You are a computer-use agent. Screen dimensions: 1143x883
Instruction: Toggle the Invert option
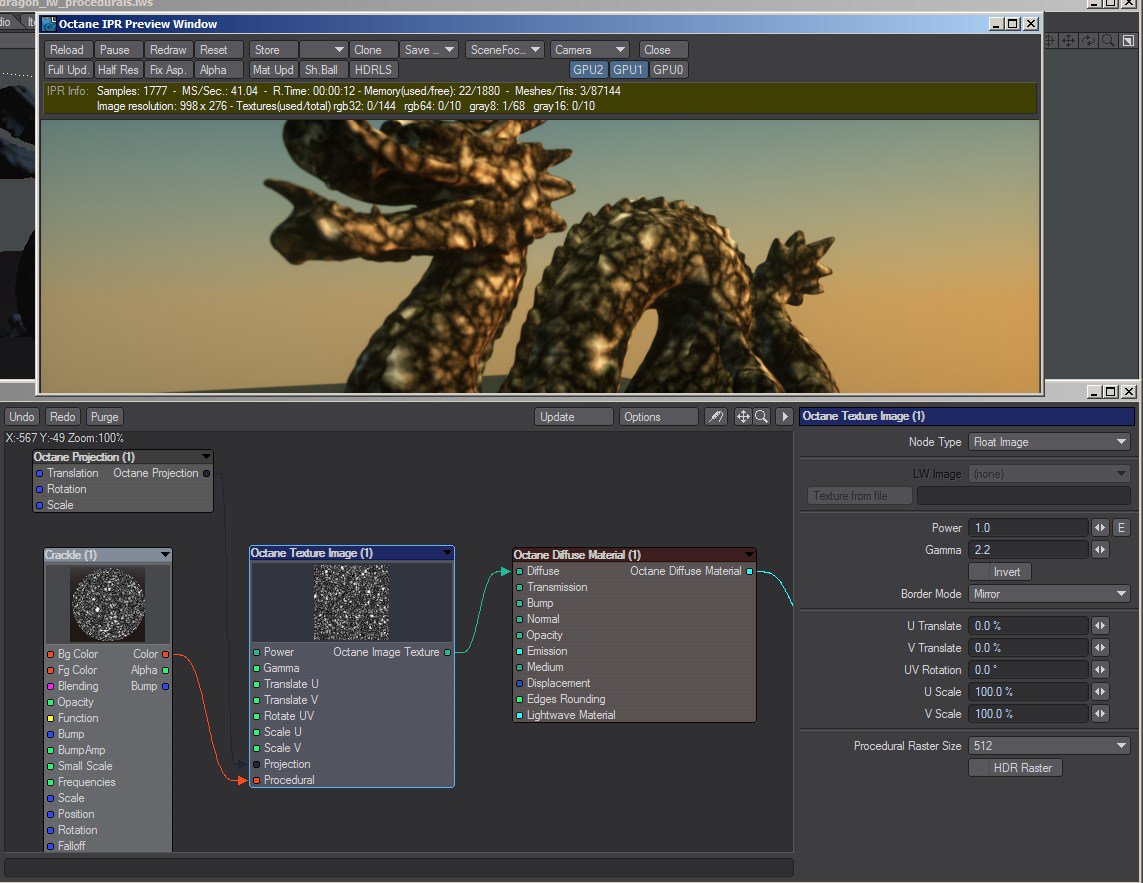point(999,572)
